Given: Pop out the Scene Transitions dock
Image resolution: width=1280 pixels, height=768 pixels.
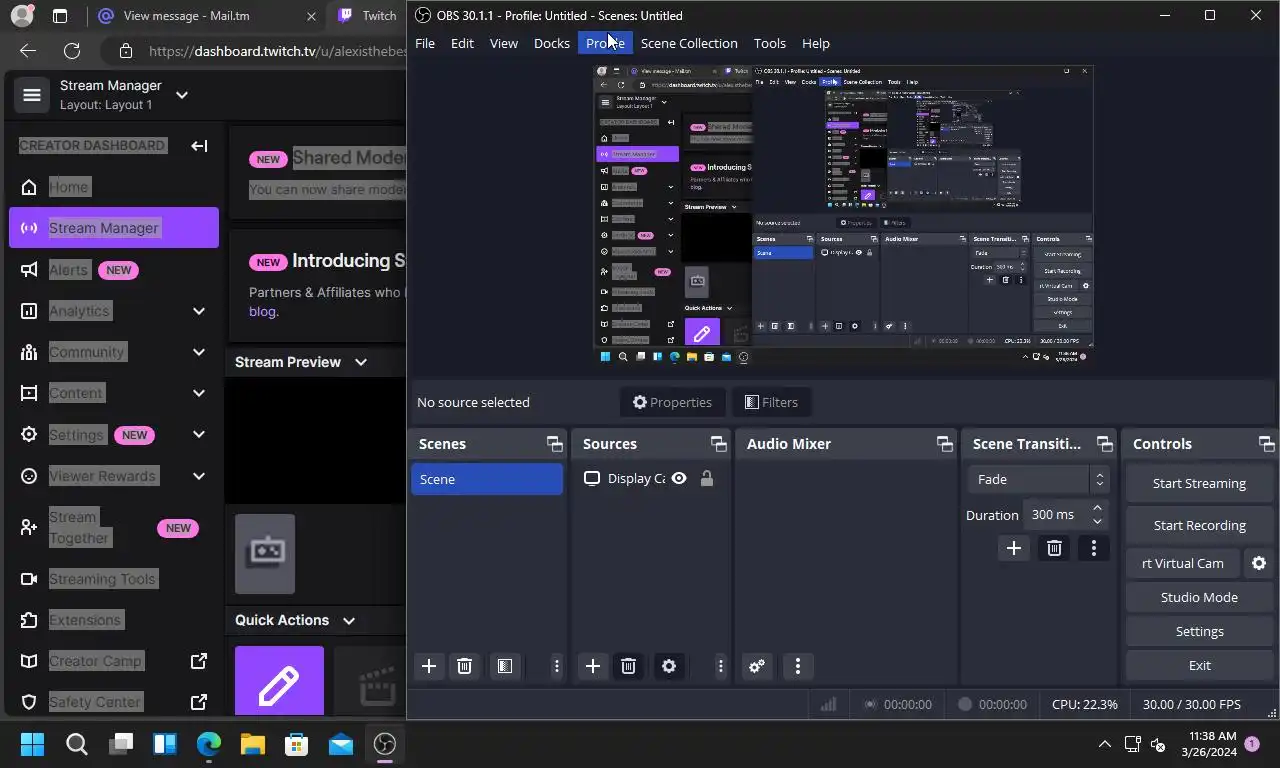Looking at the screenshot, I should 1104,444.
